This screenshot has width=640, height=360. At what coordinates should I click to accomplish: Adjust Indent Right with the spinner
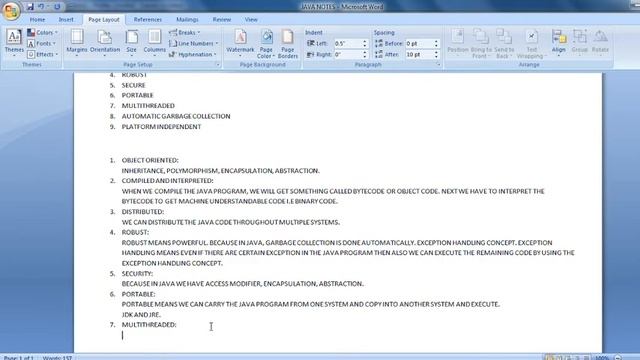pyautogui.click(x=365, y=54)
